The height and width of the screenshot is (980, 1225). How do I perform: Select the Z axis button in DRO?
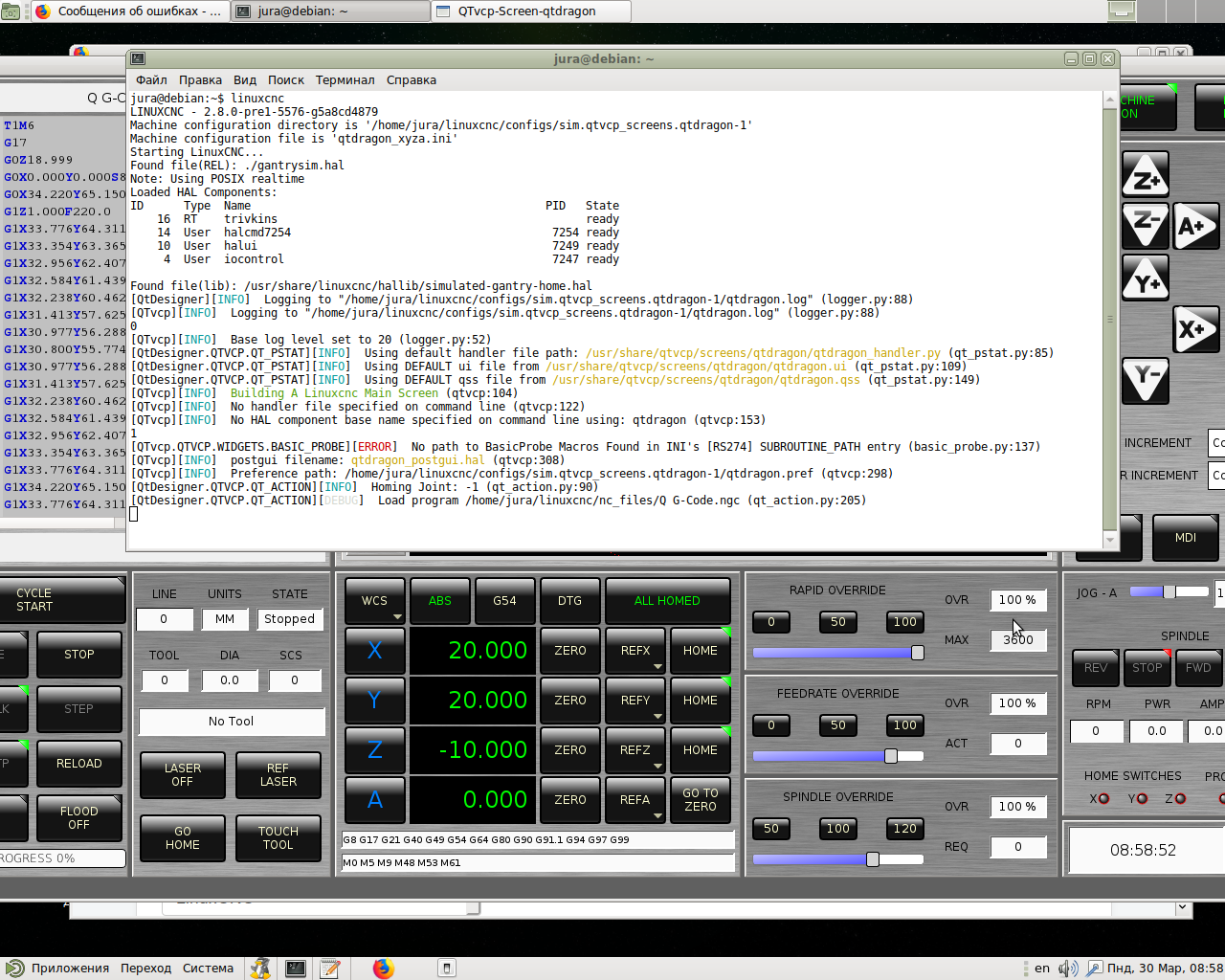(x=375, y=750)
